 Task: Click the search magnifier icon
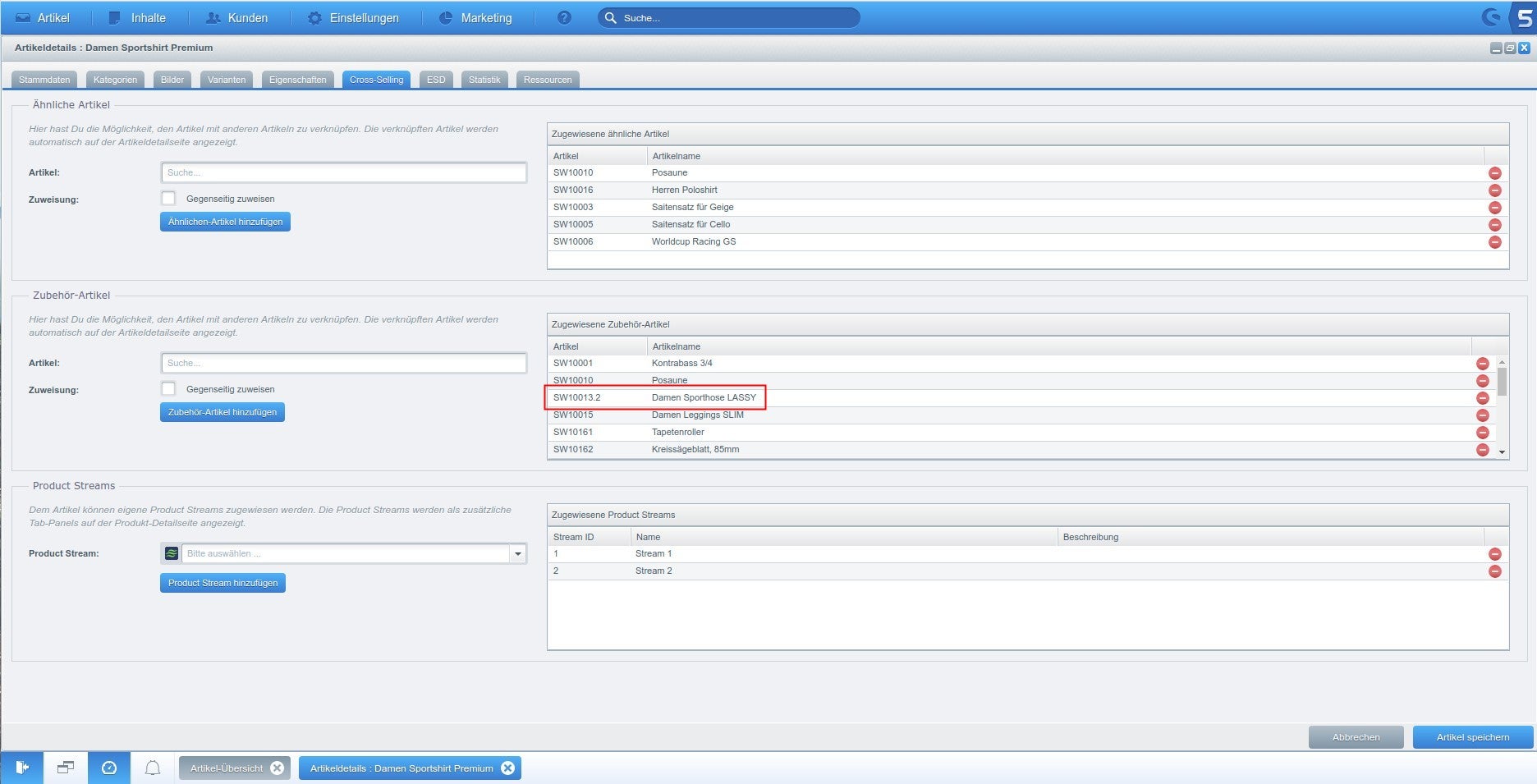(611, 17)
